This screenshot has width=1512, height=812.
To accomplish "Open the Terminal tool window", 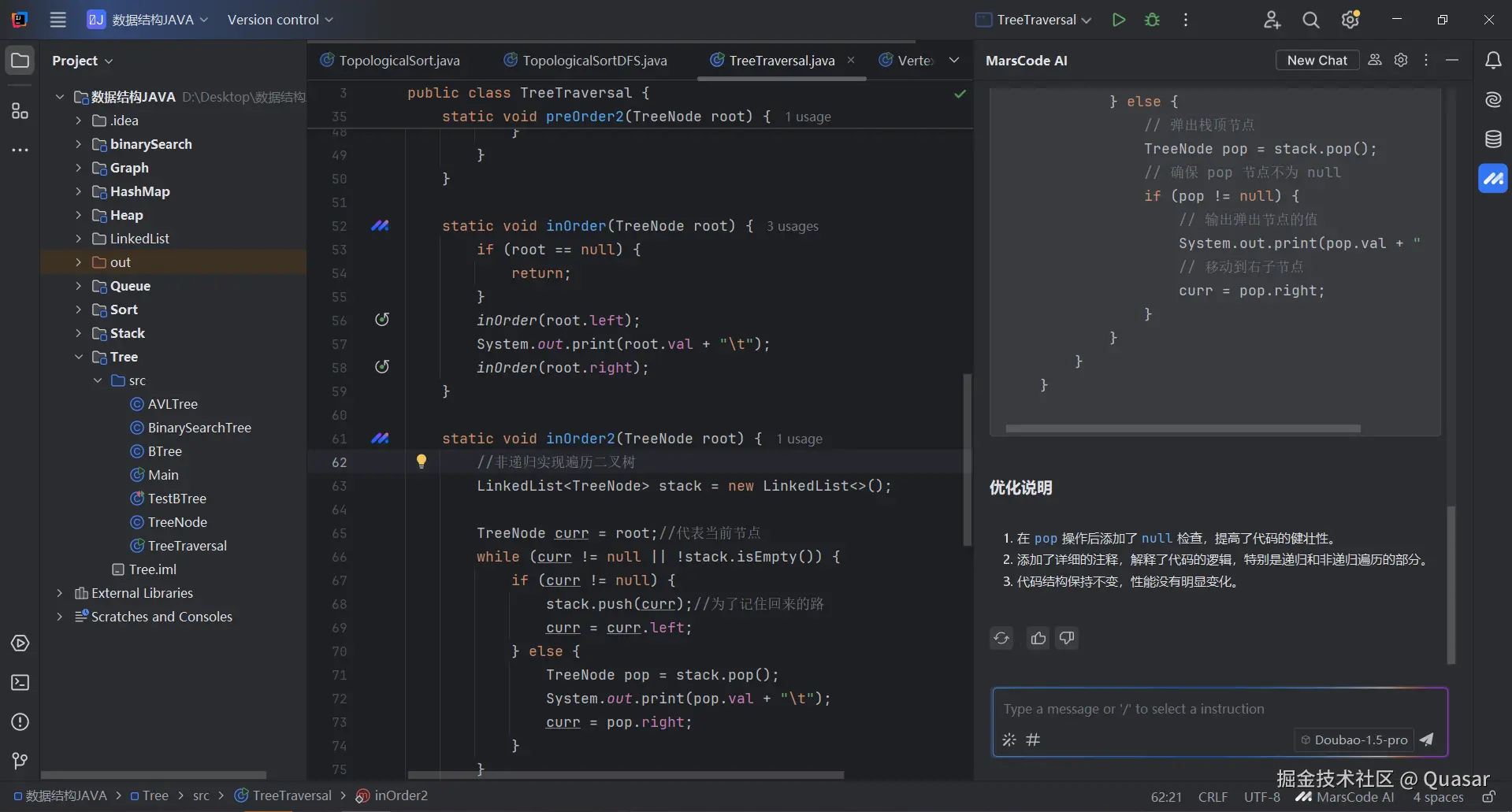I will tap(20, 683).
